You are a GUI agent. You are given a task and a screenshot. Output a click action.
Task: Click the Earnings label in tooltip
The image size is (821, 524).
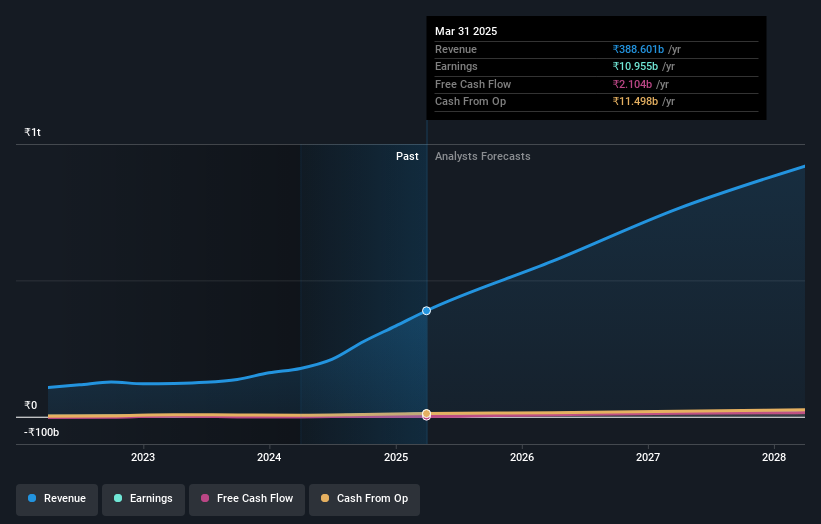pos(456,66)
